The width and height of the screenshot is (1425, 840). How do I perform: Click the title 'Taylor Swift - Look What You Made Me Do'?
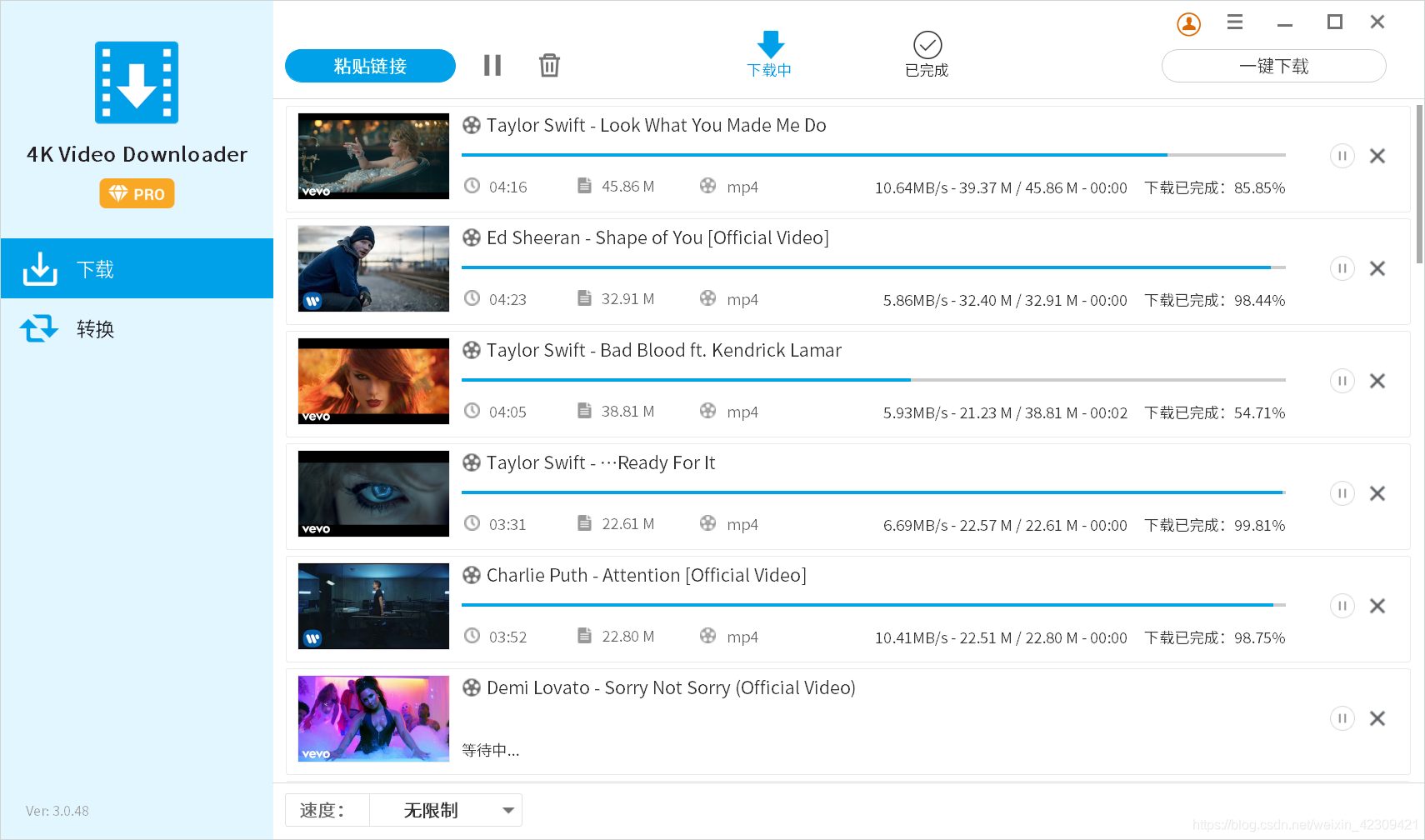pos(656,125)
